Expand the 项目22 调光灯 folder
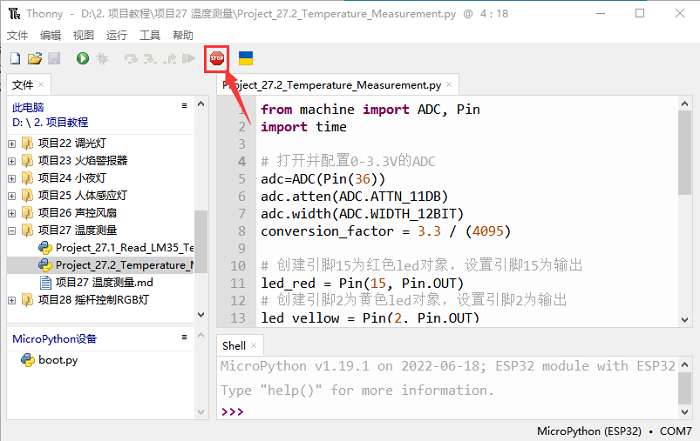Image resolution: width=700 pixels, height=441 pixels. 12,143
